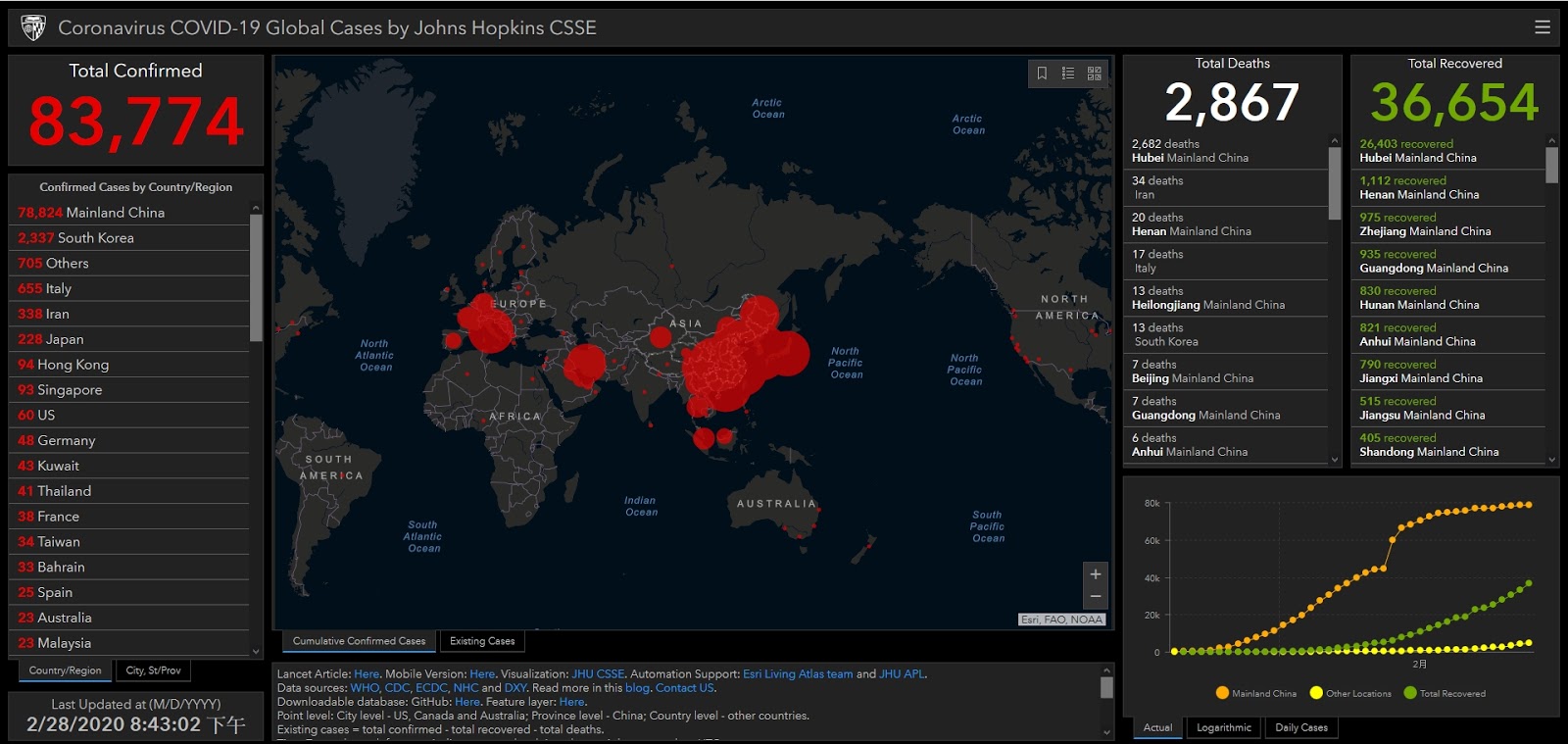1568x744 pixels.
Task: Open the DXY data source link
Action: (x=515, y=688)
